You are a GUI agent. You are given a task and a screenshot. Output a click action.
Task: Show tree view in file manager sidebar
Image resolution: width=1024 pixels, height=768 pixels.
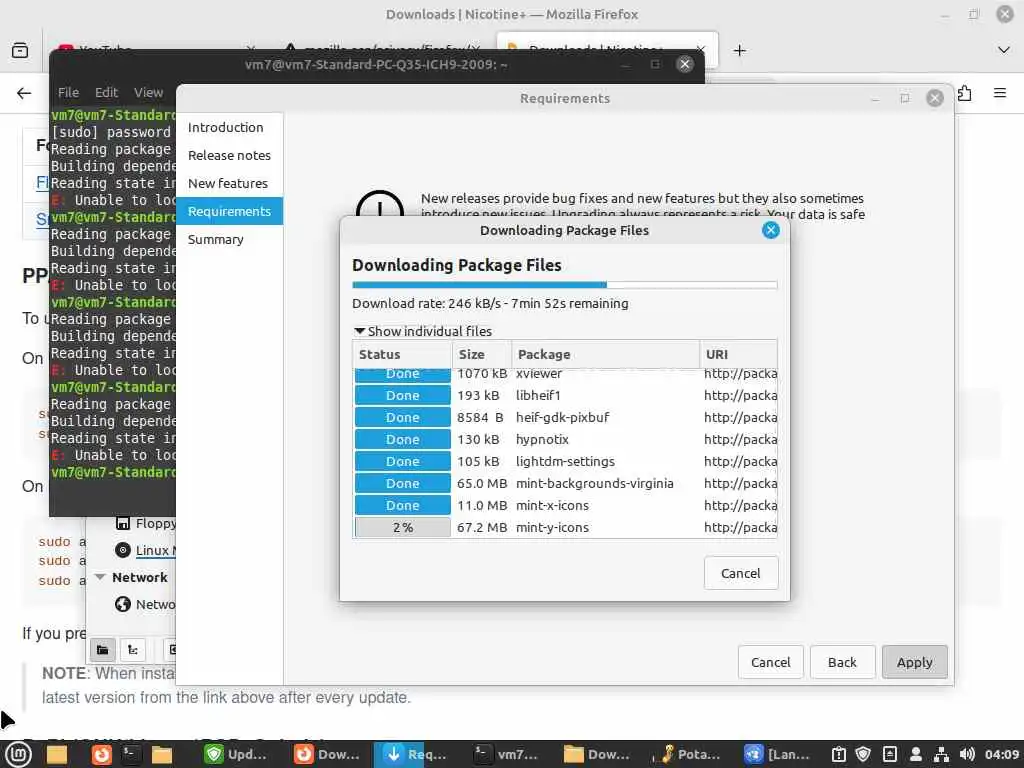coord(133,649)
